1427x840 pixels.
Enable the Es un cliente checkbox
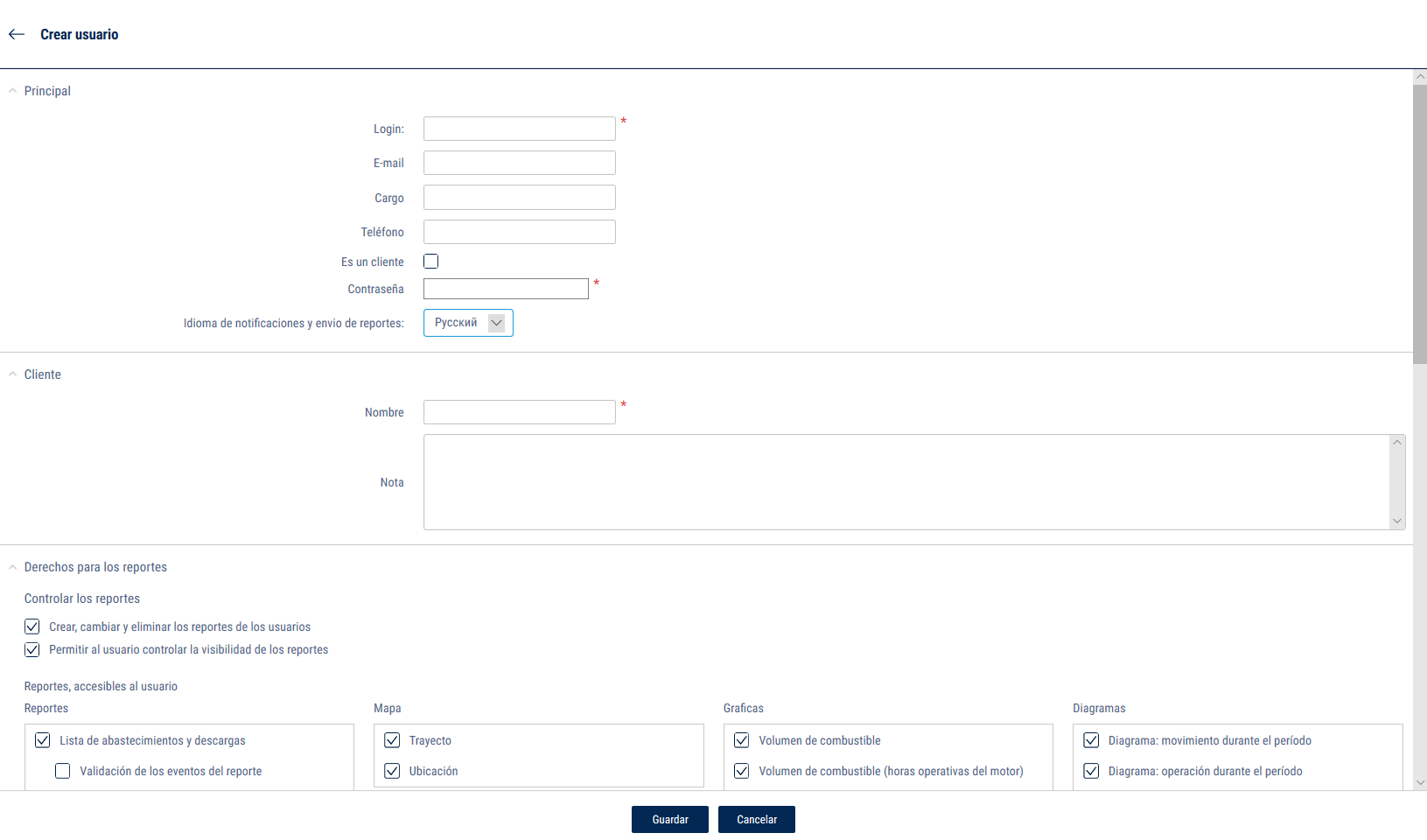click(x=431, y=262)
